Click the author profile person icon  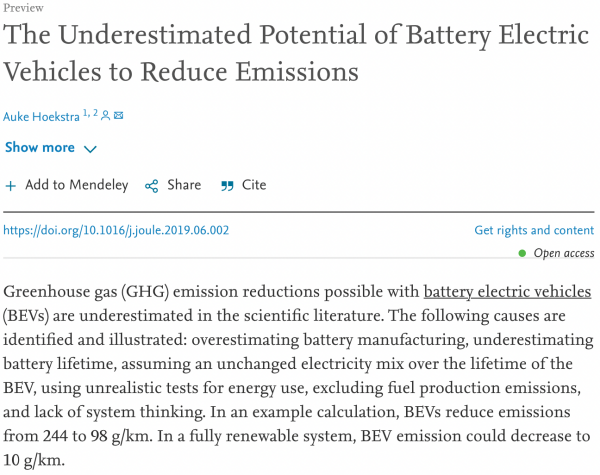106,116
